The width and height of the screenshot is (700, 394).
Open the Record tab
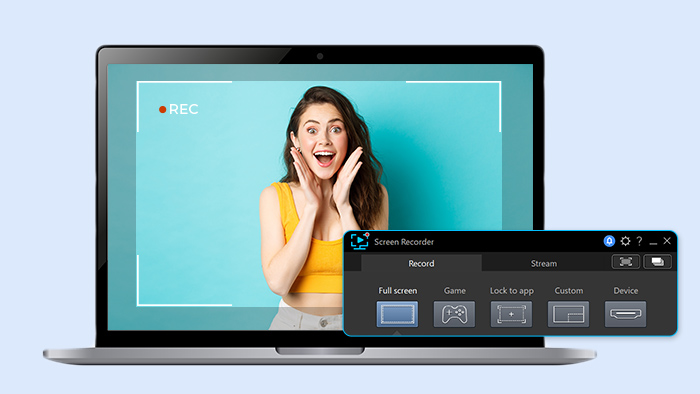pos(421,263)
